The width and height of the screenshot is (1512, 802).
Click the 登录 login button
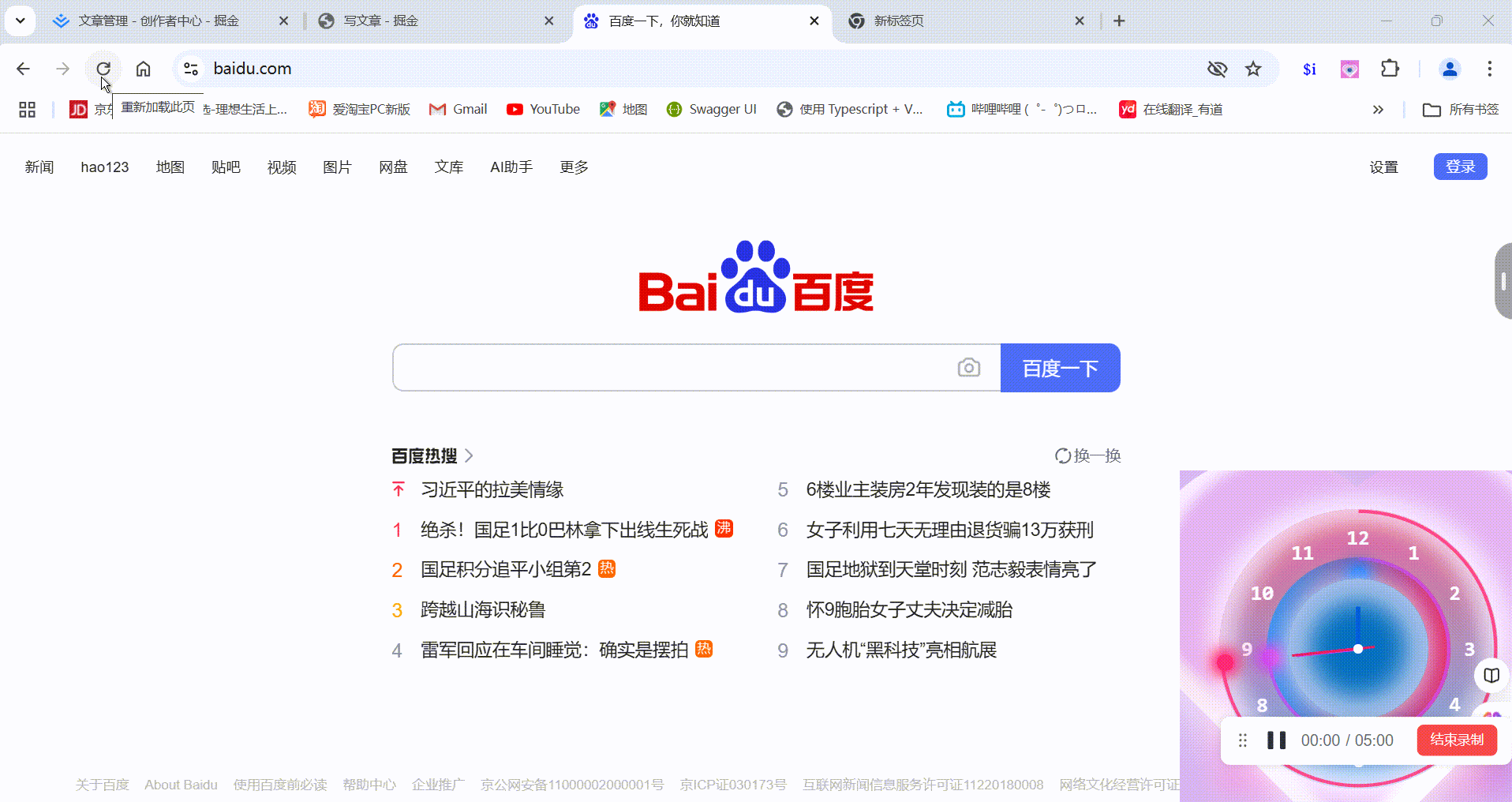1461,167
